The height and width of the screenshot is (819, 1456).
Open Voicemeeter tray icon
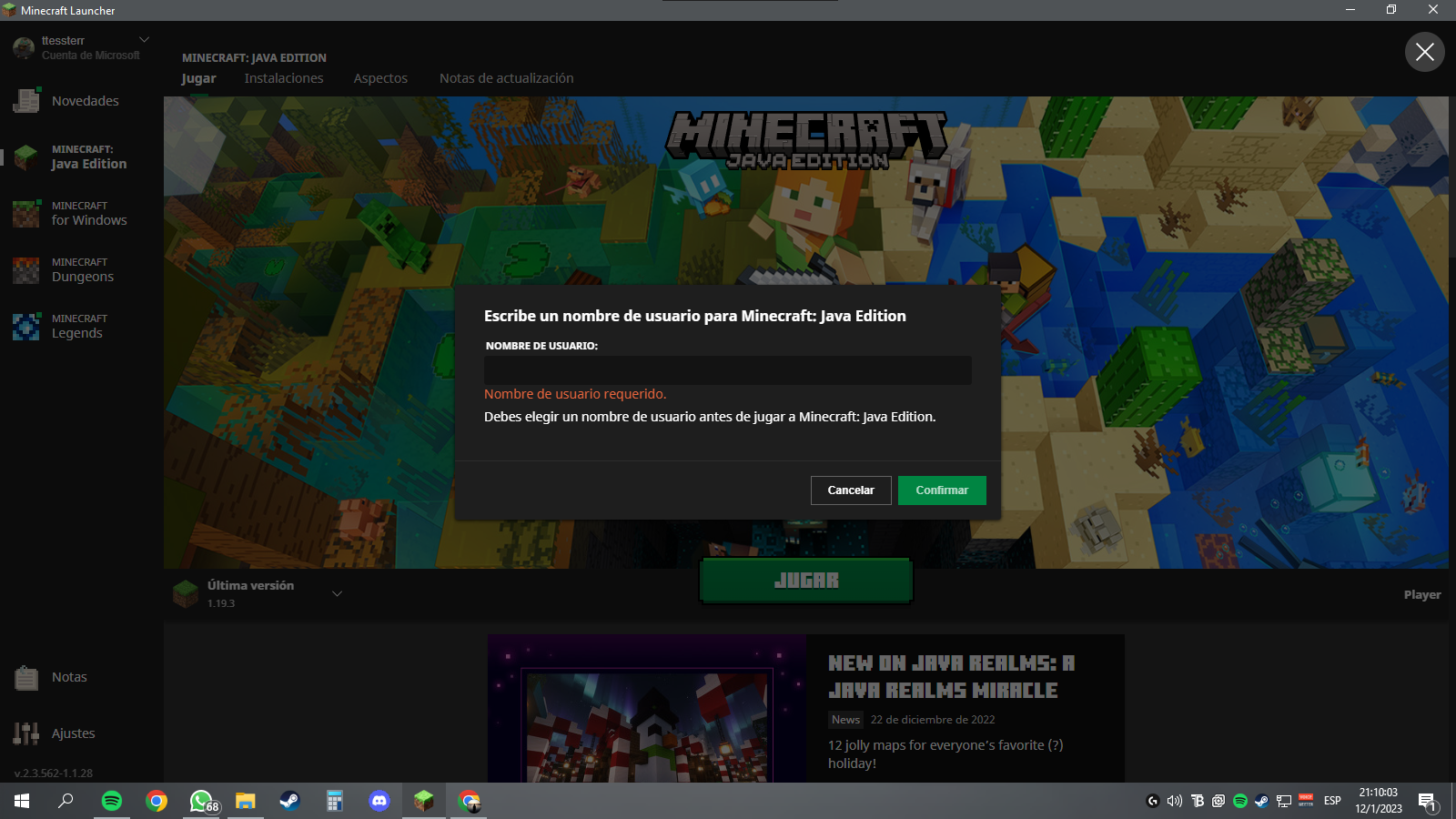tap(1306, 801)
